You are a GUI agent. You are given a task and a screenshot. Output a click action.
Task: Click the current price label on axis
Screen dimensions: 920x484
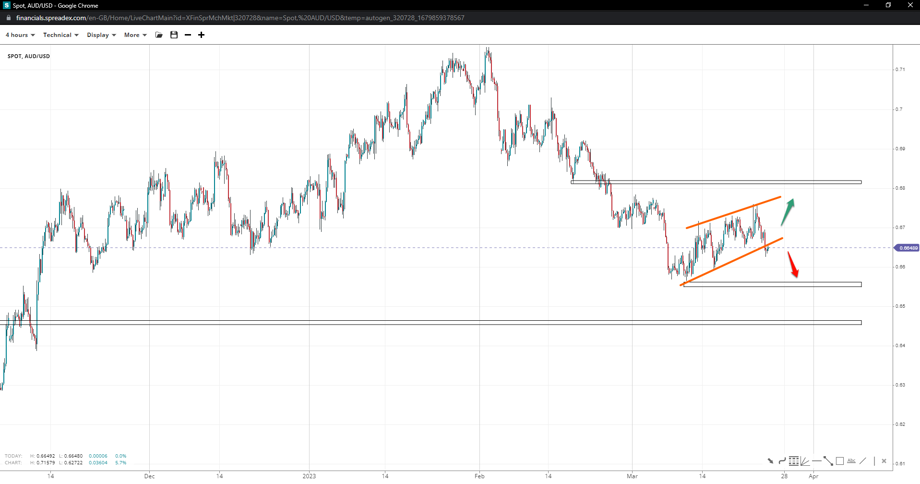907,248
